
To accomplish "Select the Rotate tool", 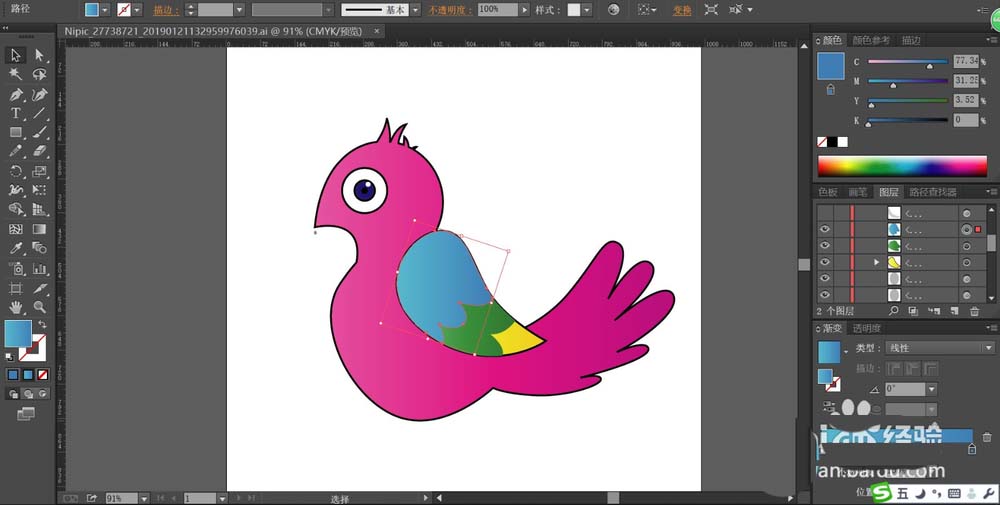I will tap(16, 171).
